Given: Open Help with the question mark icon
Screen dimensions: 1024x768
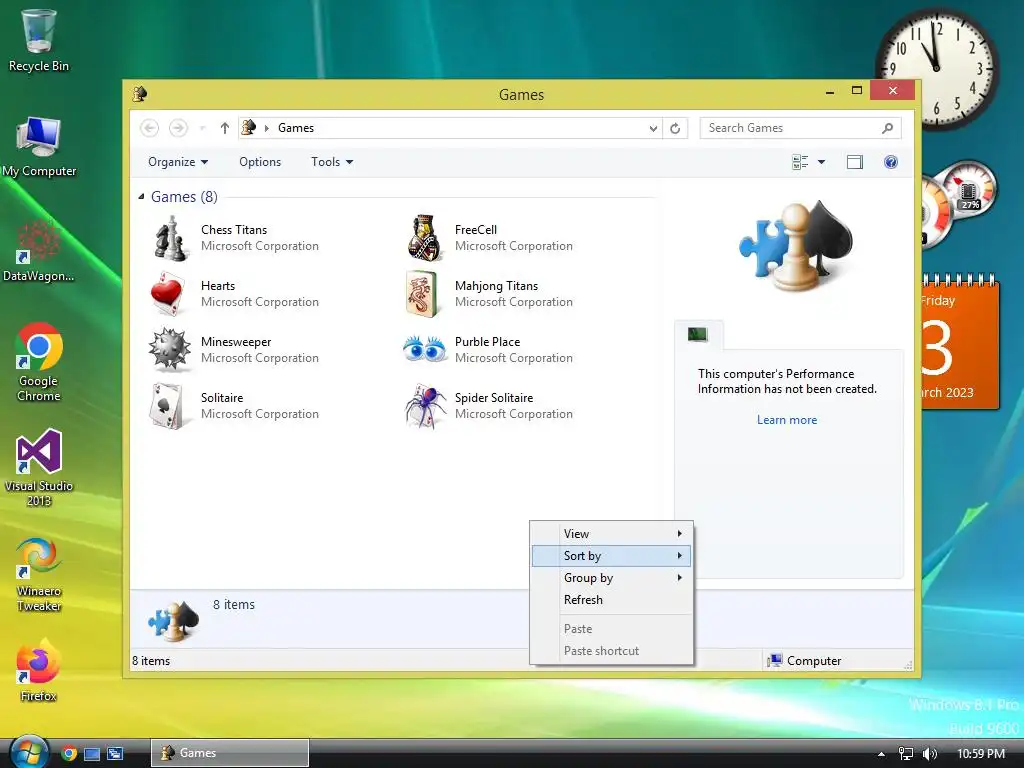Looking at the screenshot, I should 891,162.
